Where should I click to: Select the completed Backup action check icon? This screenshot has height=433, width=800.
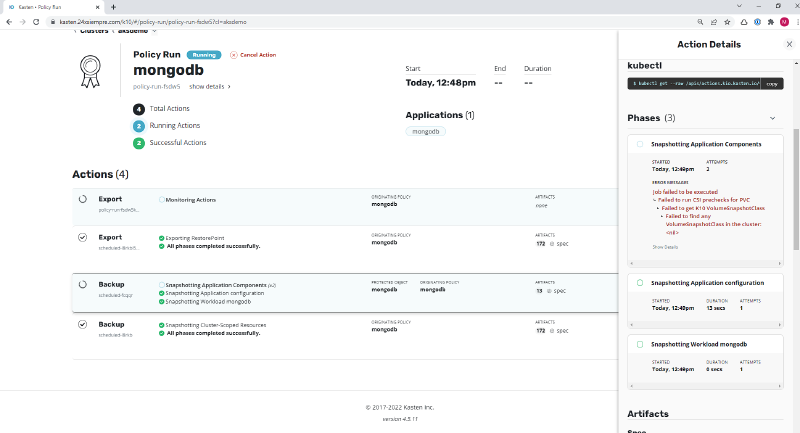click(83, 324)
